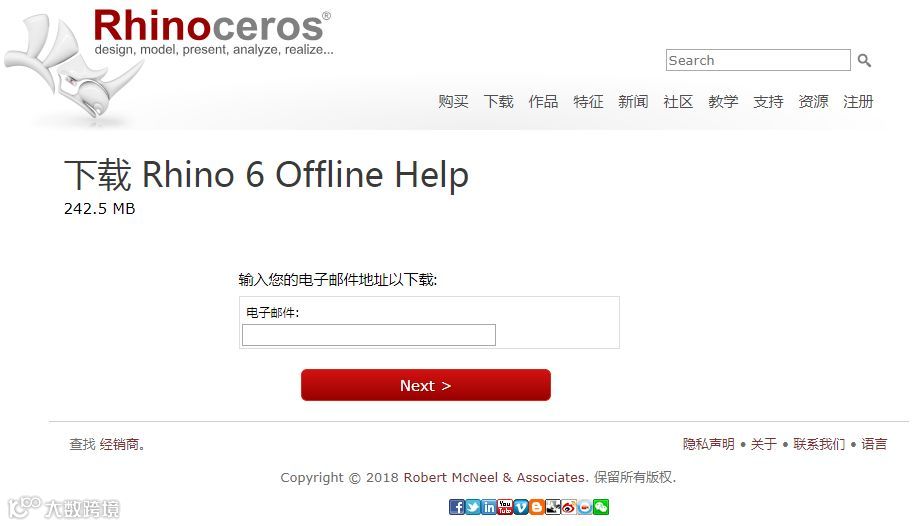Open the Vimeo icon in footer
Screen dimensions: 916x526
pyautogui.click(x=521, y=507)
